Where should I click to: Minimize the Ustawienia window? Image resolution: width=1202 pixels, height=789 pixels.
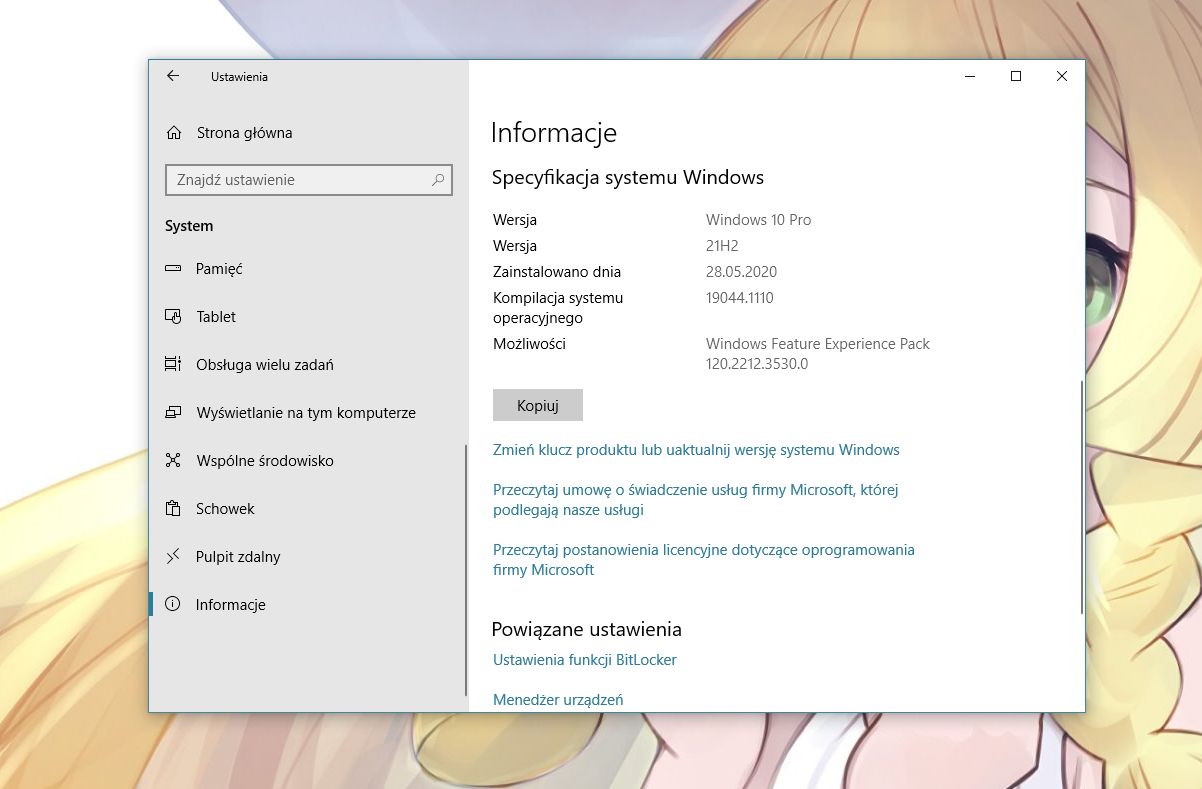pos(970,76)
